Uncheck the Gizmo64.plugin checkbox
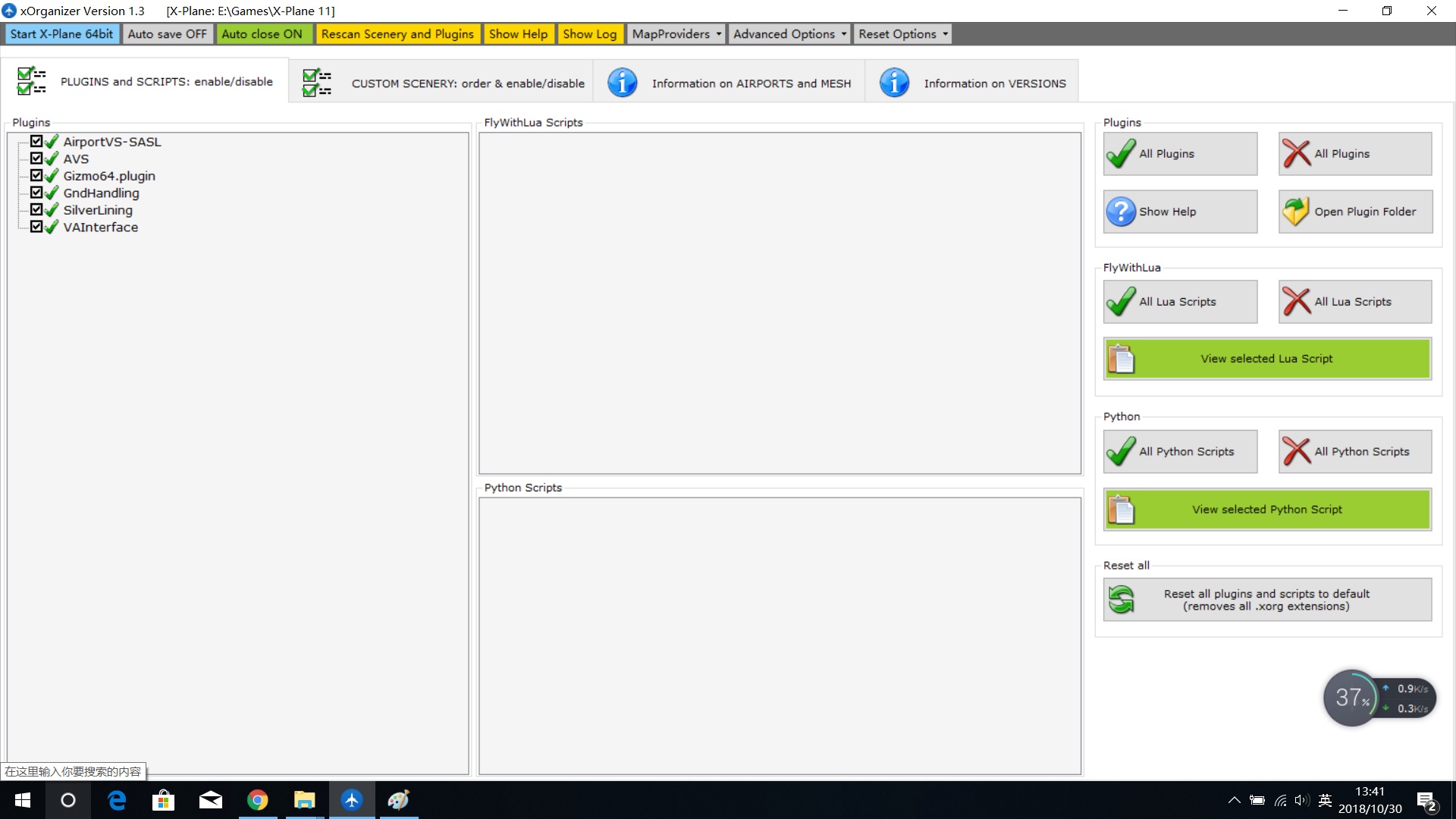The image size is (1456, 819). tap(36, 175)
